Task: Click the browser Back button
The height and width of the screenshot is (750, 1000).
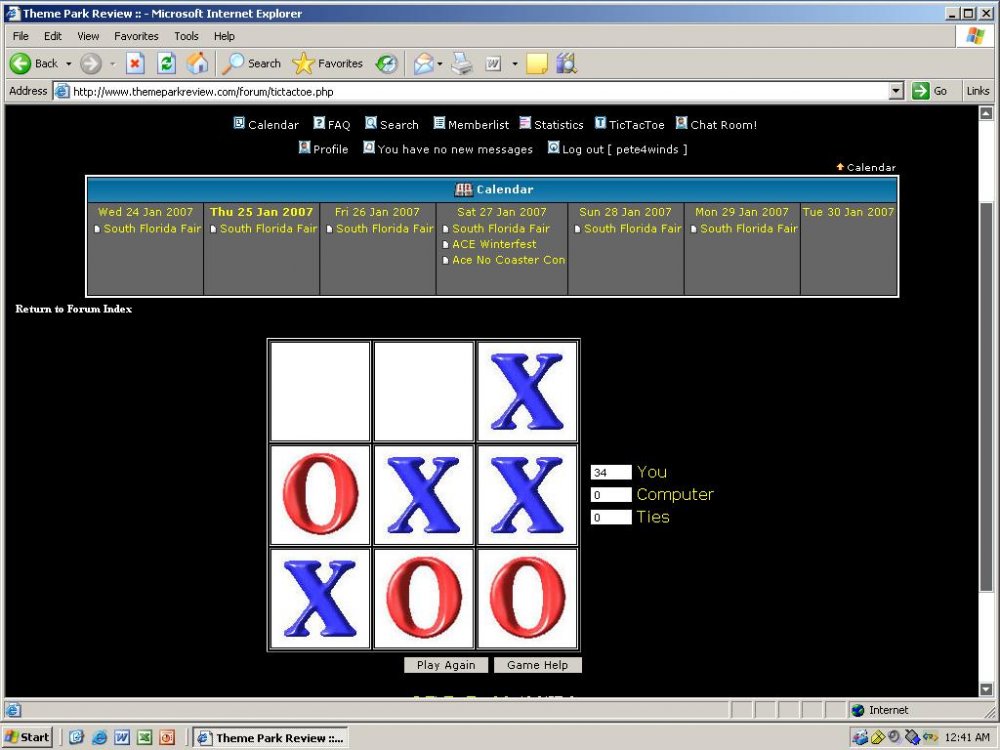Action: (x=34, y=63)
